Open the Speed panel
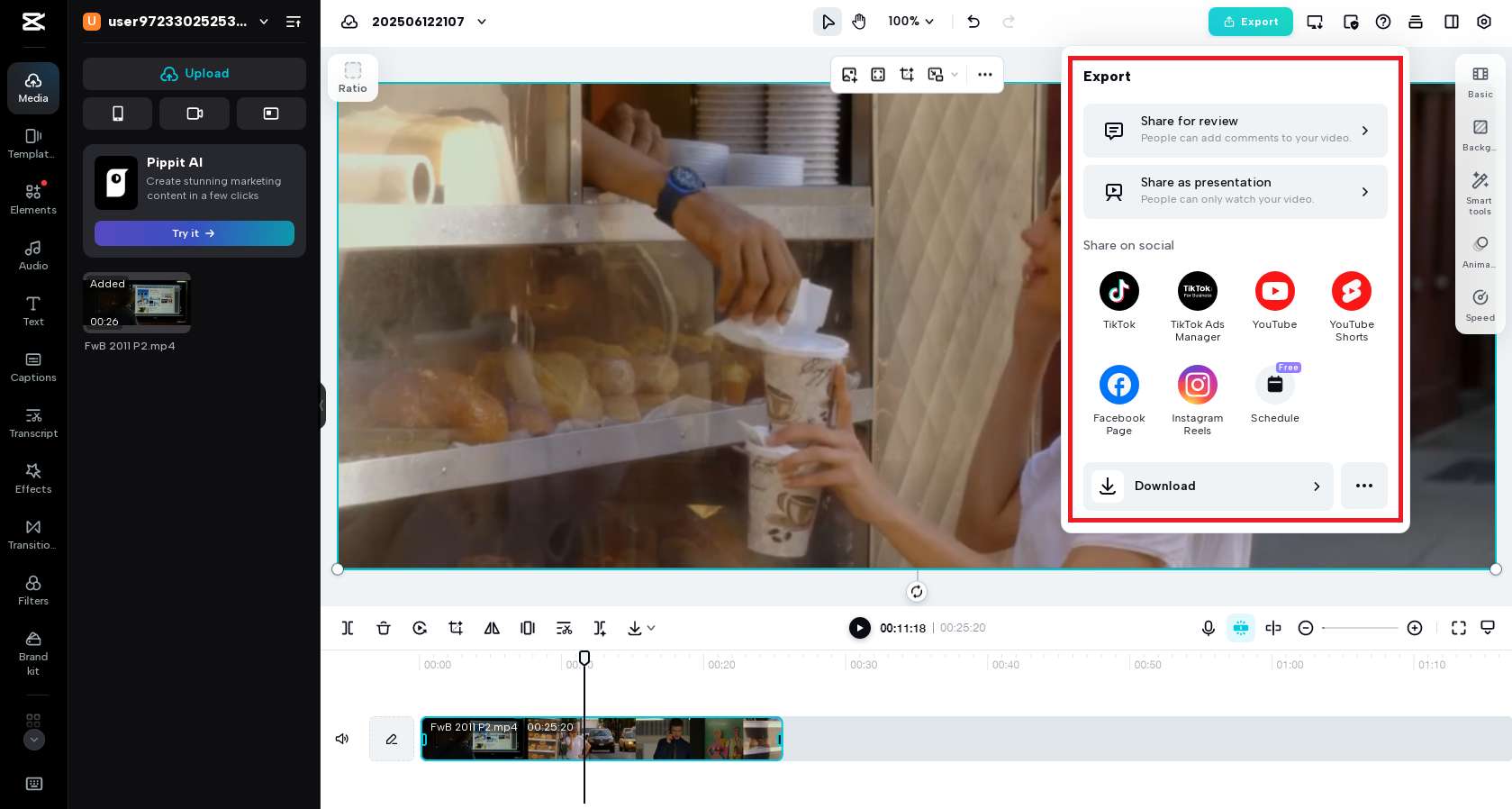The width and height of the screenshot is (1512, 809). coord(1480,305)
